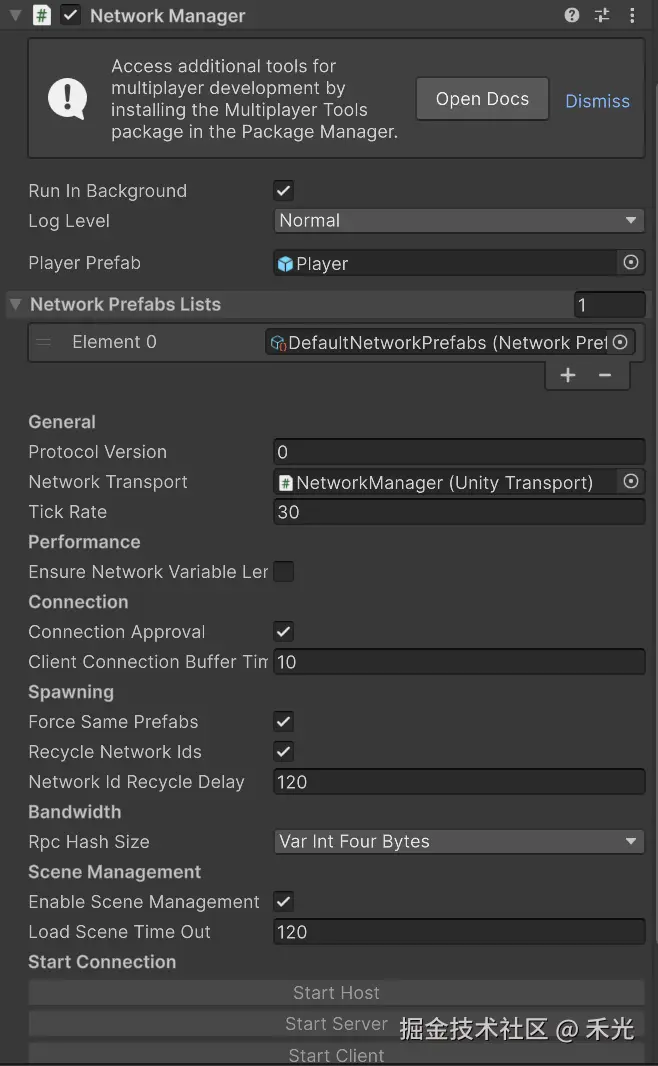The image size is (658, 1066).
Task: Open object picker for Network Transport
Action: (631, 482)
